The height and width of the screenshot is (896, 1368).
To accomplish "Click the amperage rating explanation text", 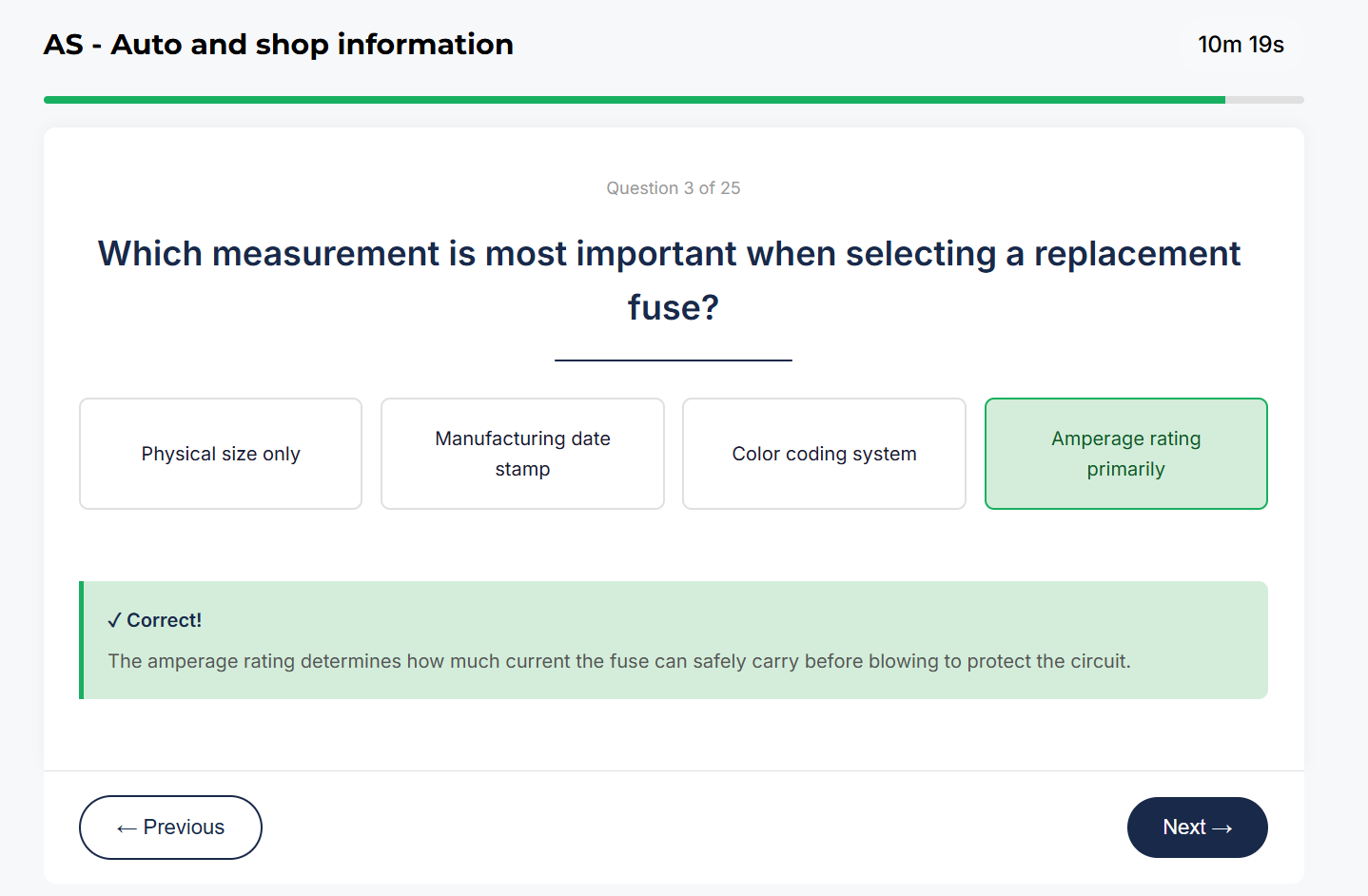I will click(x=619, y=660).
